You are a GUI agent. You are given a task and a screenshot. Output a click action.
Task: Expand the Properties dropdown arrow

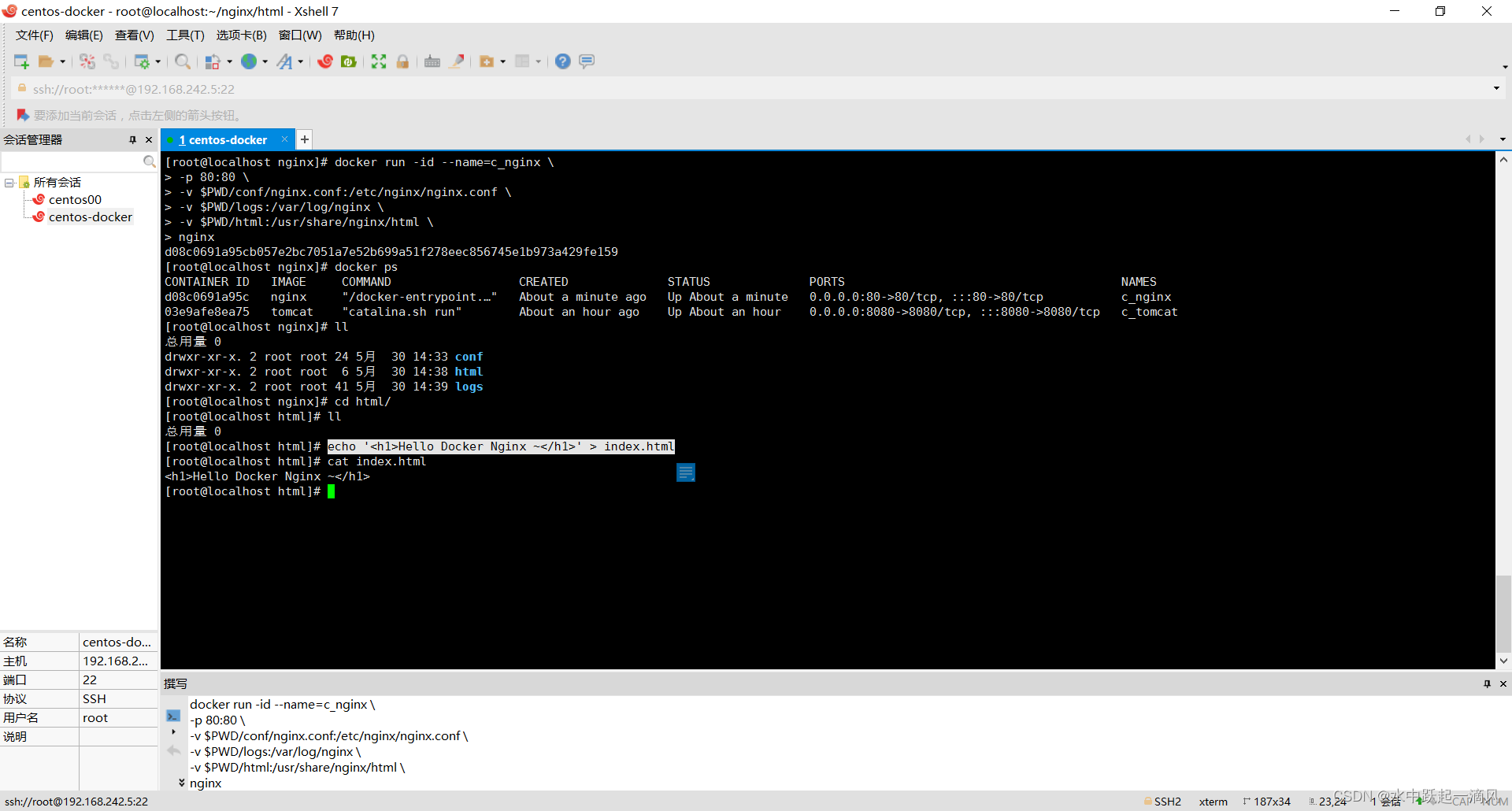tap(158, 61)
